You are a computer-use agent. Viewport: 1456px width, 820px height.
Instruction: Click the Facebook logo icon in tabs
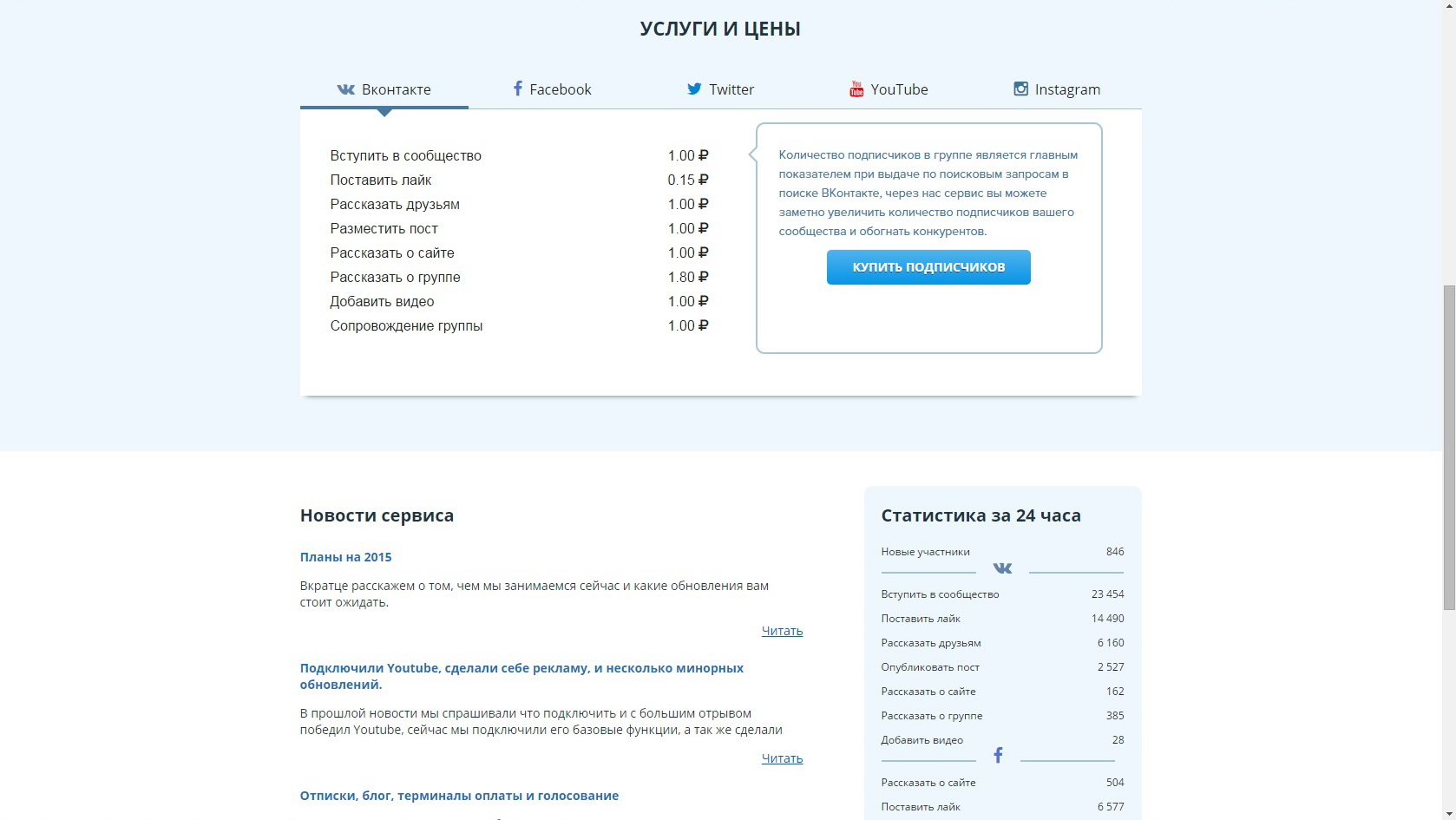(518, 89)
